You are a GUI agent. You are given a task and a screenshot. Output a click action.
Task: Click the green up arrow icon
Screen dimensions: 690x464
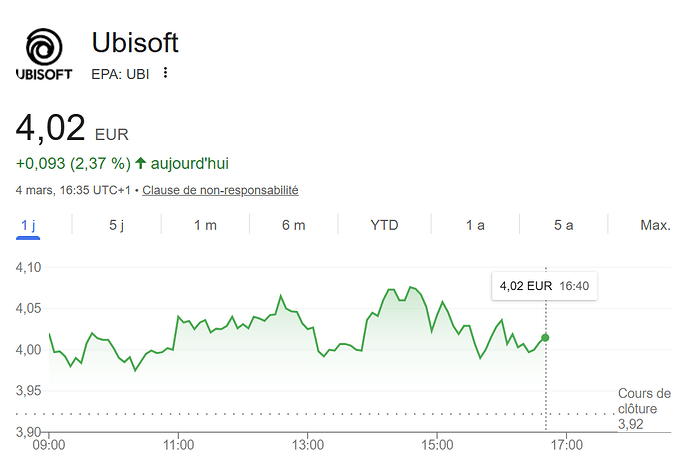tap(140, 163)
